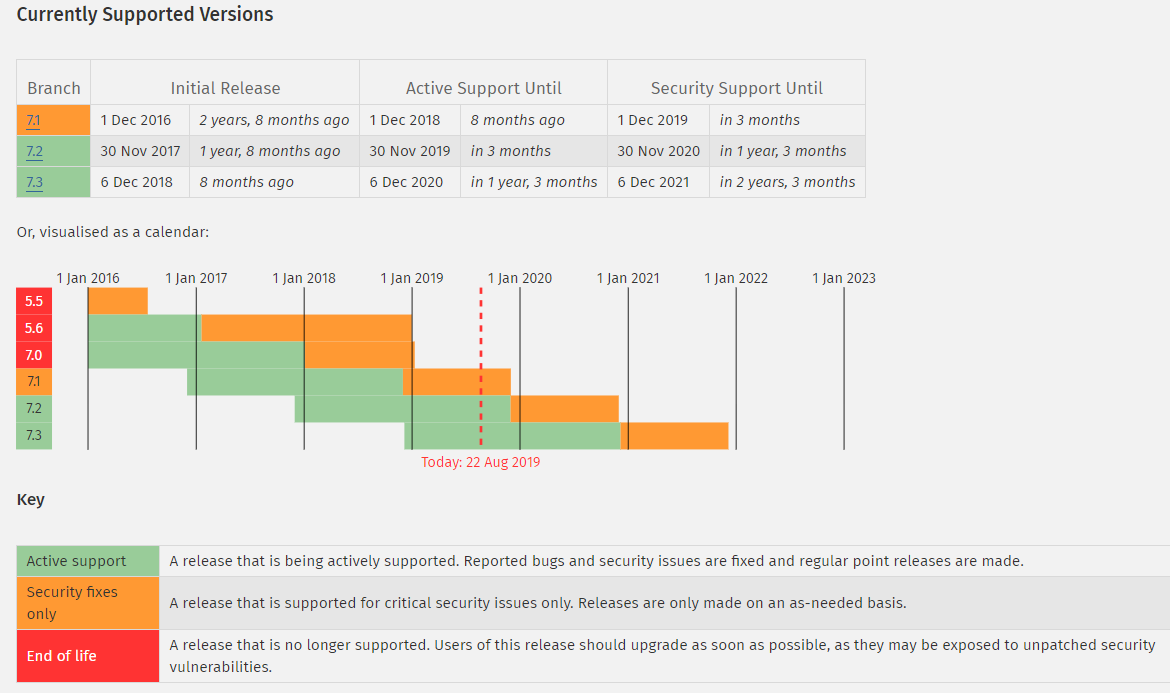
Task: Click the "Initial Release" column header
Action: [x=225, y=88]
